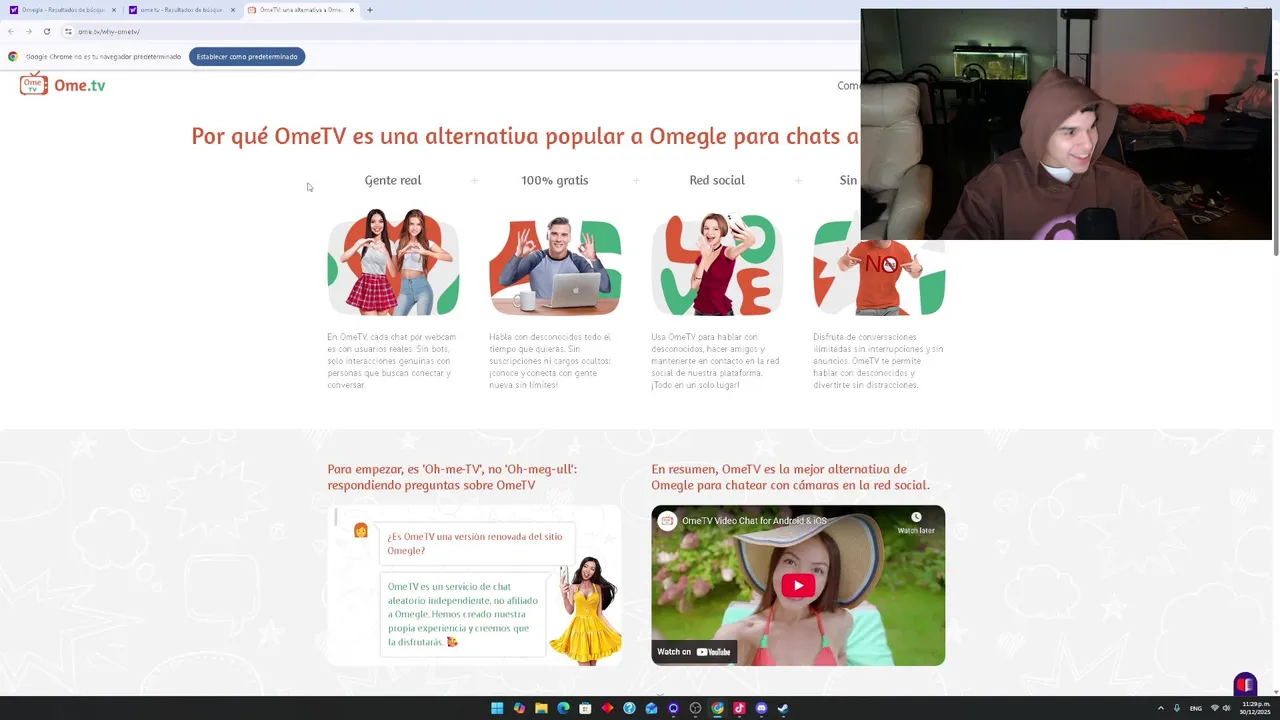Click the orange NO t-shirt illustration
Image resolution: width=1280 pixels, height=720 pixels.
click(879, 276)
